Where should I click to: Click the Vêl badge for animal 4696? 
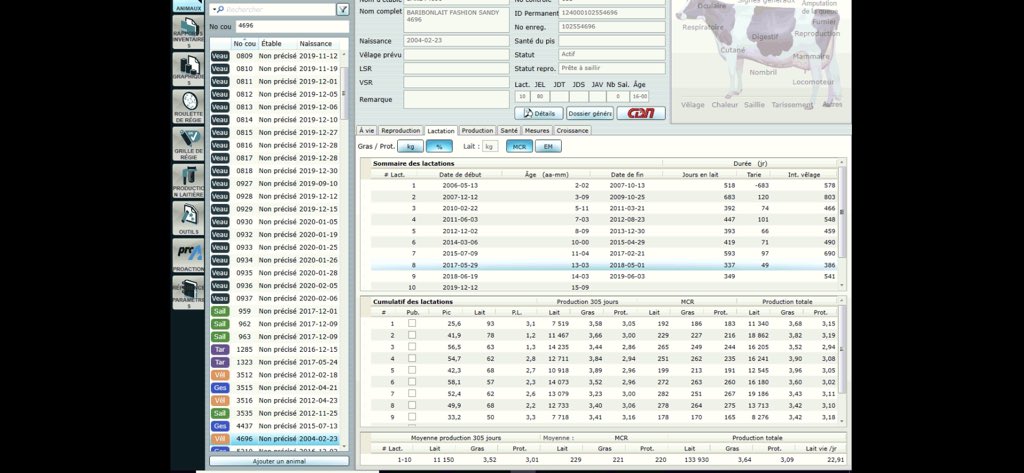(x=220, y=438)
